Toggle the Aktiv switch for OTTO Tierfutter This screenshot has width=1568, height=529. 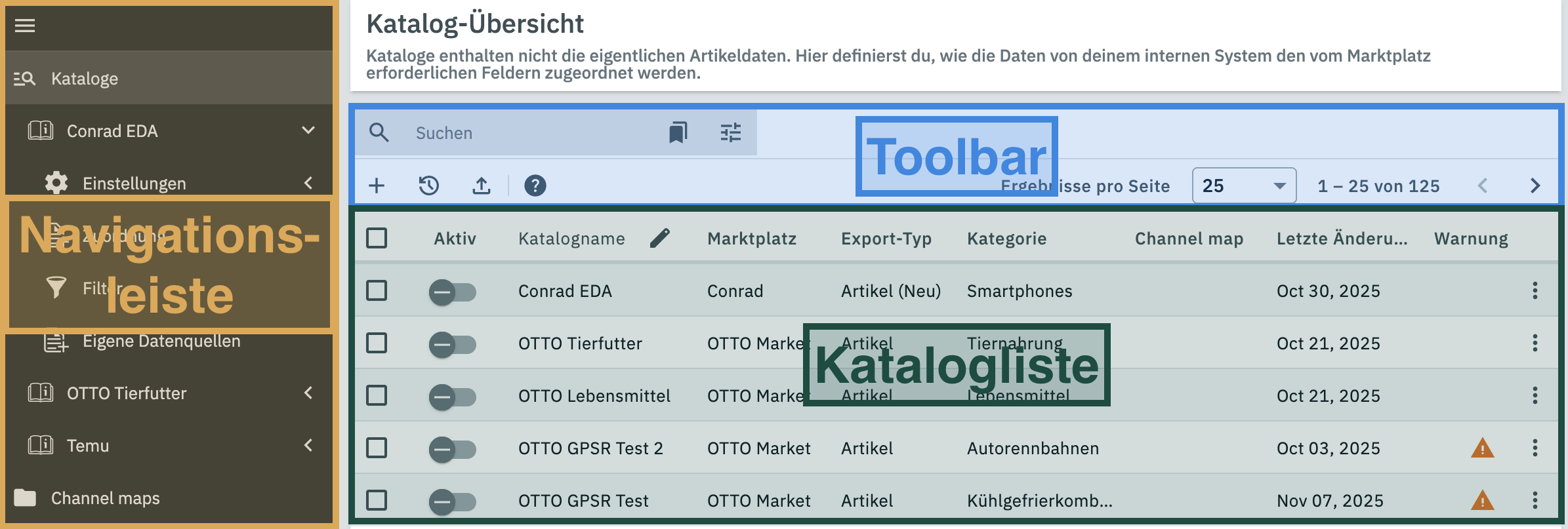[453, 344]
